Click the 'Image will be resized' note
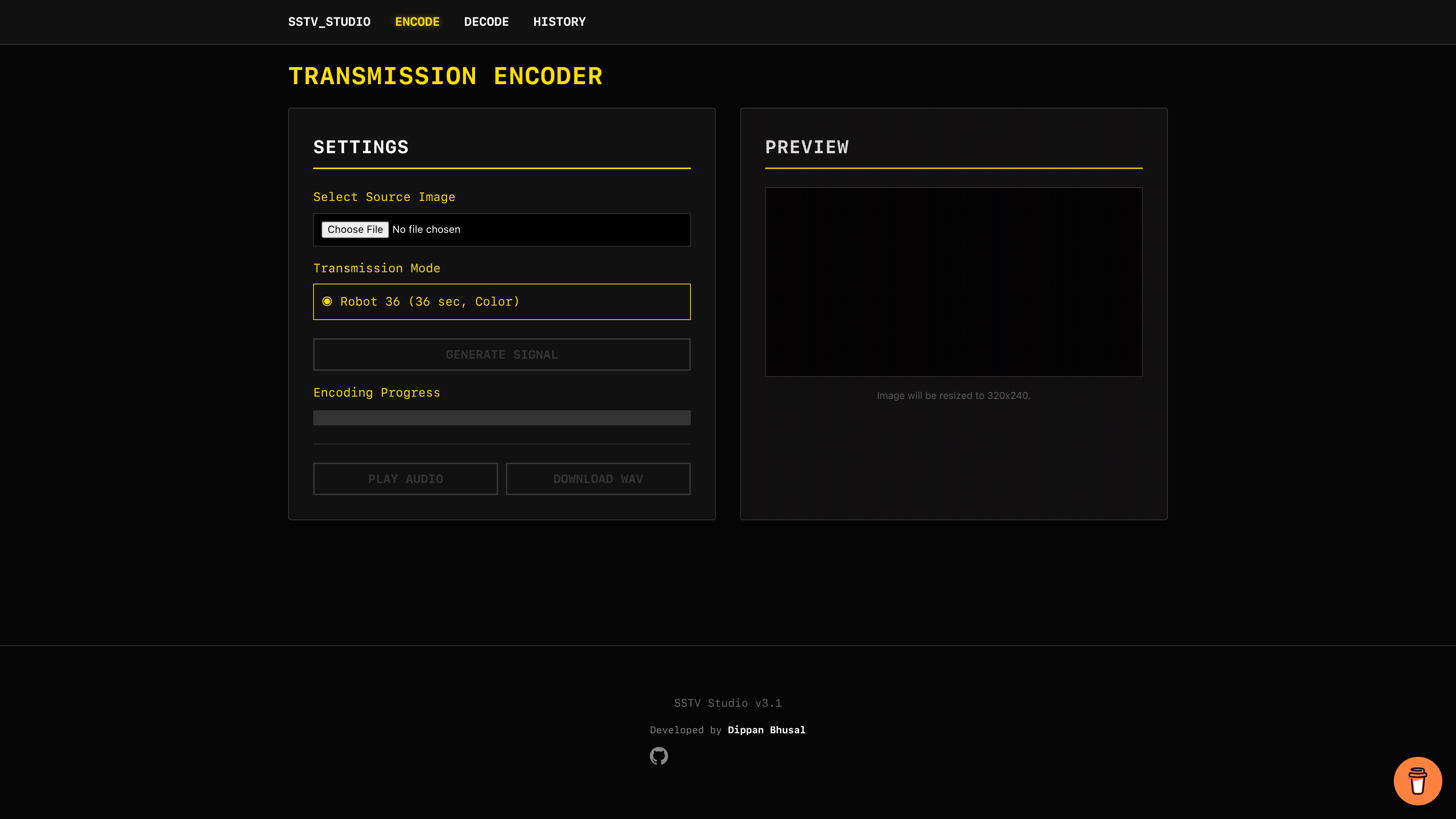Image resolution: width=1456 pixels, height=819 pixels. [x=953, y=395]
